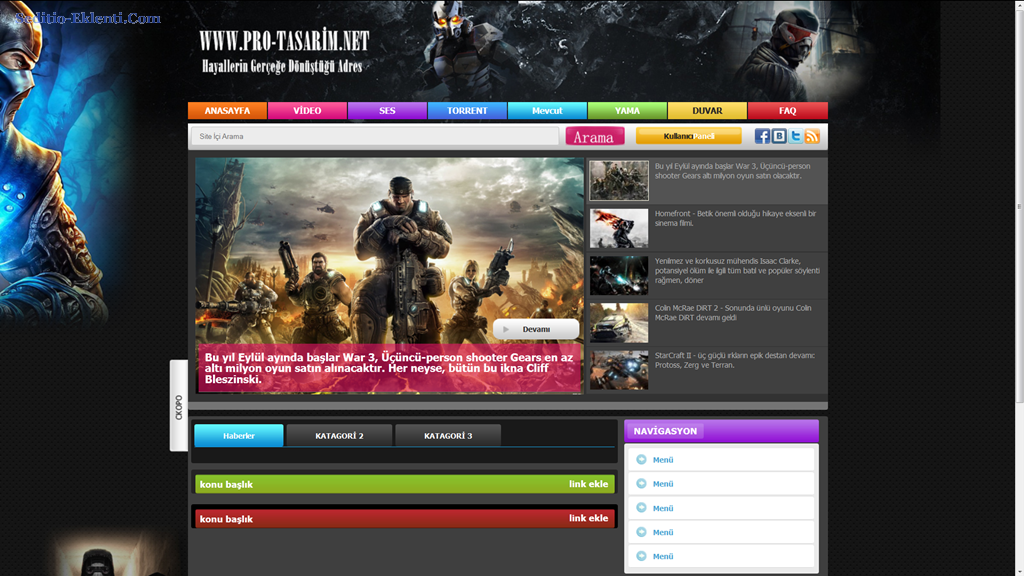Click the Homefront news headline text
1024x576 pixels.
tap(735, 218)
